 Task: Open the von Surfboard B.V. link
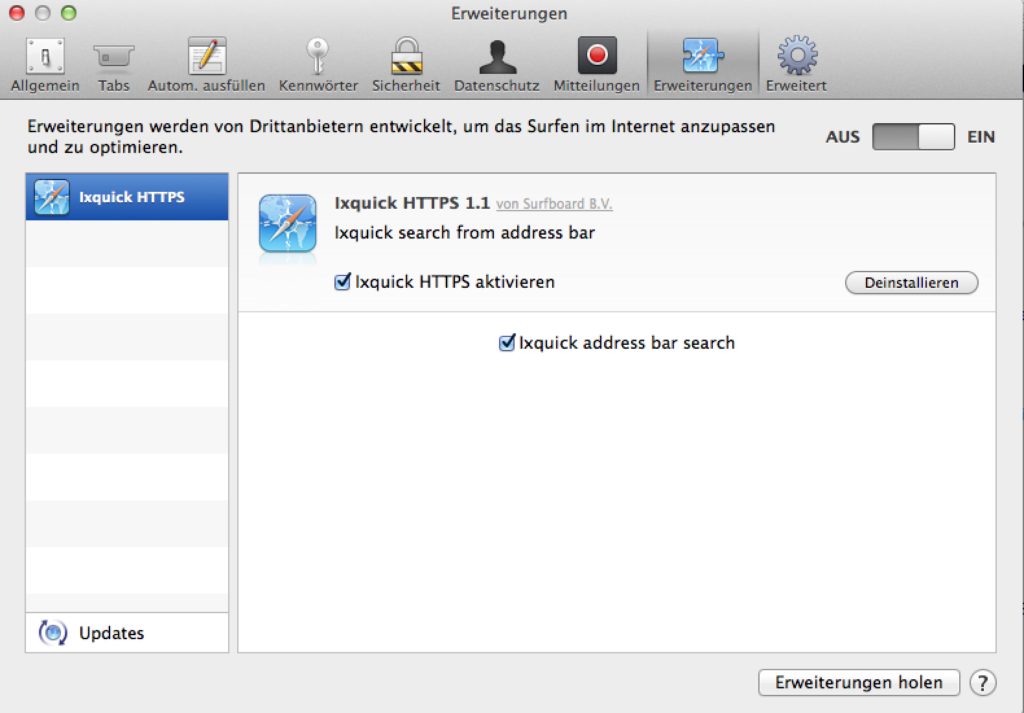(x=554, y=204)
